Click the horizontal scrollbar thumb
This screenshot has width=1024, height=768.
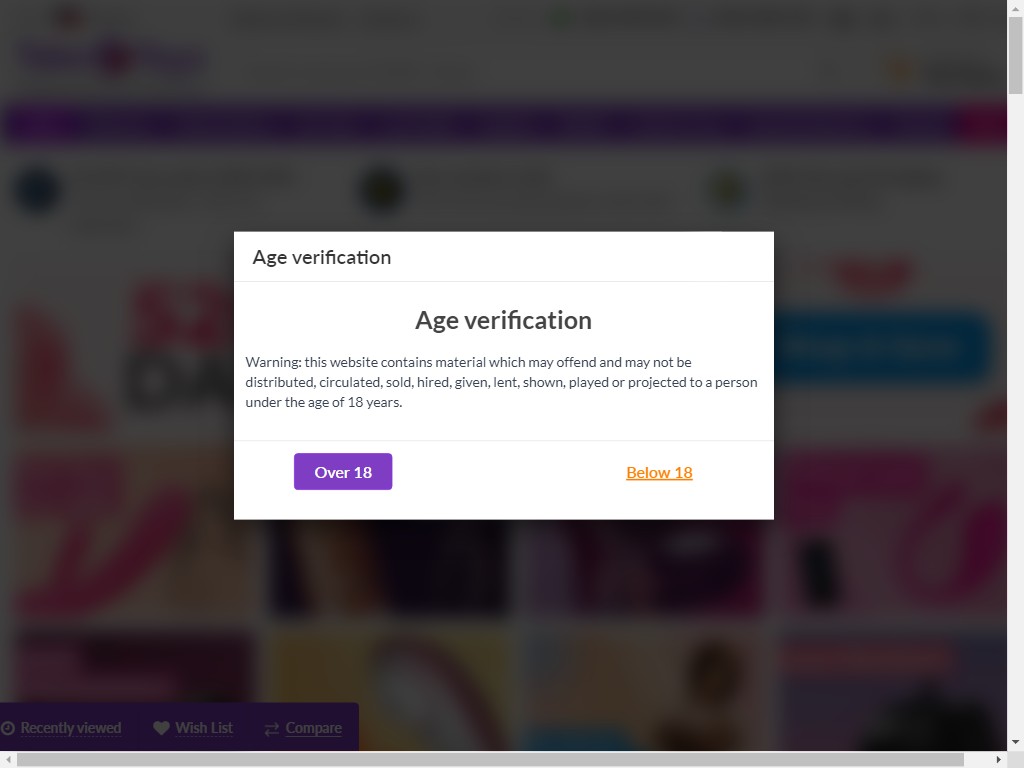point(490,760)
